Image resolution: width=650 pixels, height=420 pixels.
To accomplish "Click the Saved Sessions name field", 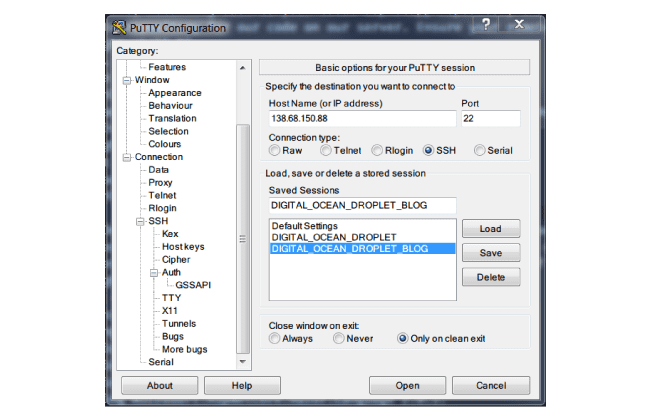I will (x=362, y=205).
